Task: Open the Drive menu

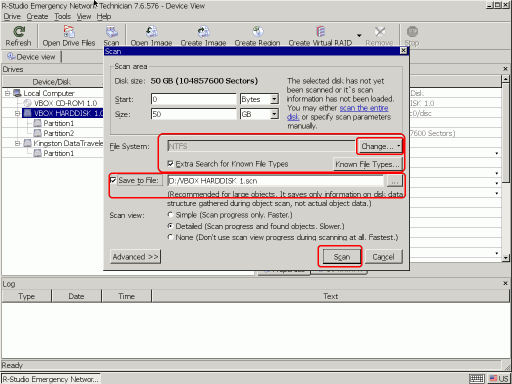Action: click(12, 16)
